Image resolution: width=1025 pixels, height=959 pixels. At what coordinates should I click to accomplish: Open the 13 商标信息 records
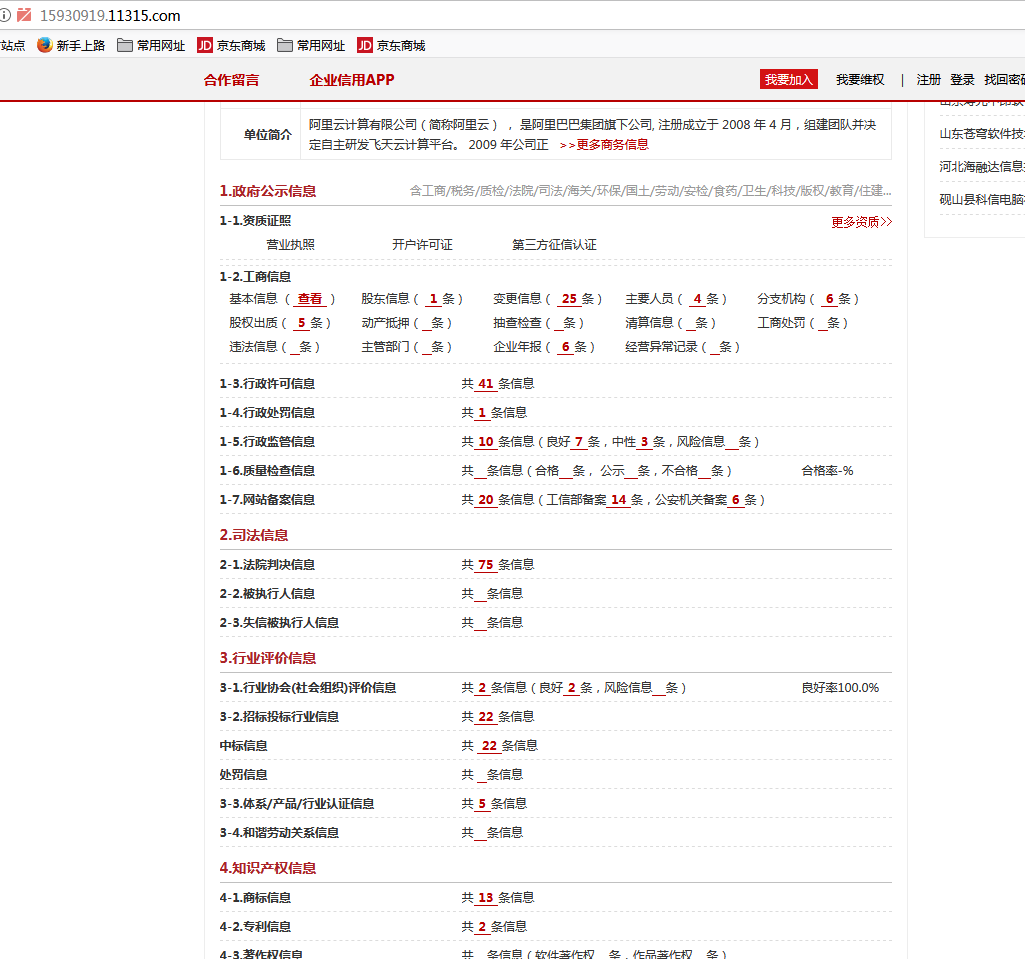(486, 898)
